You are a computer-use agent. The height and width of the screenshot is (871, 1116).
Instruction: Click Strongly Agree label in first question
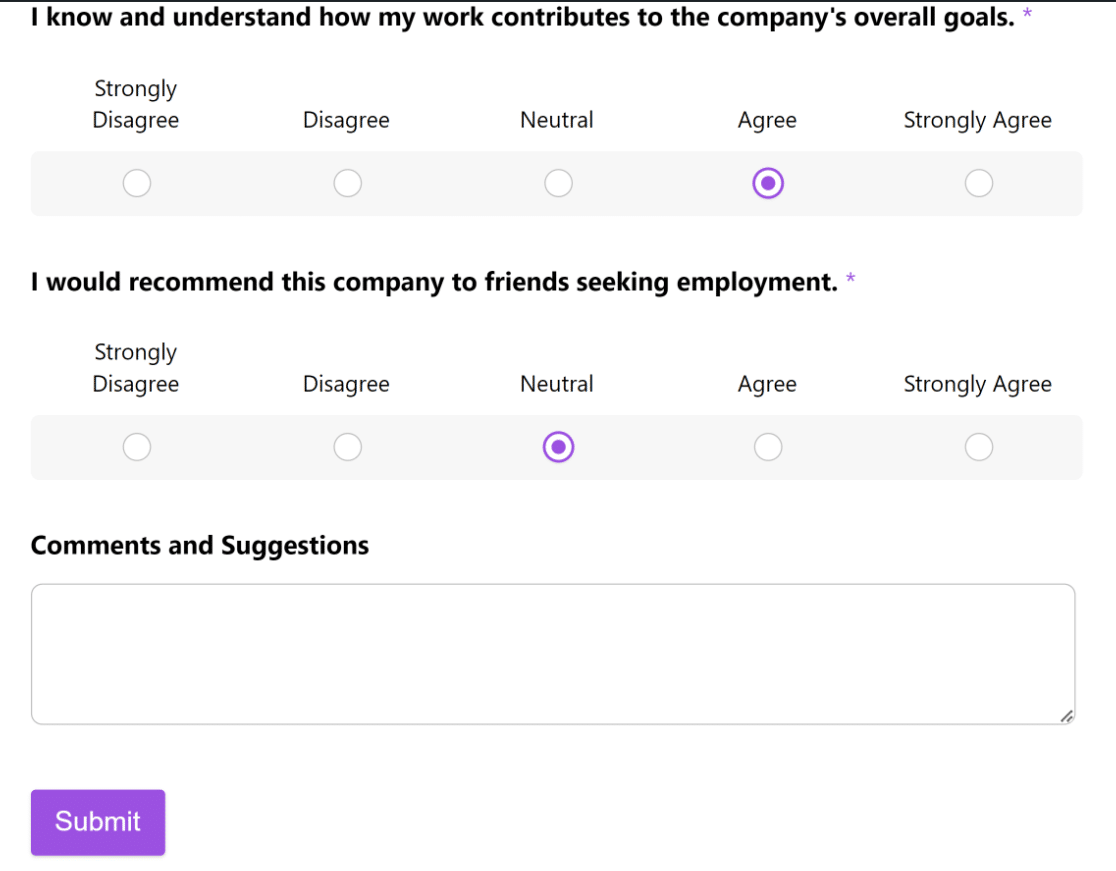pos(977,120)
